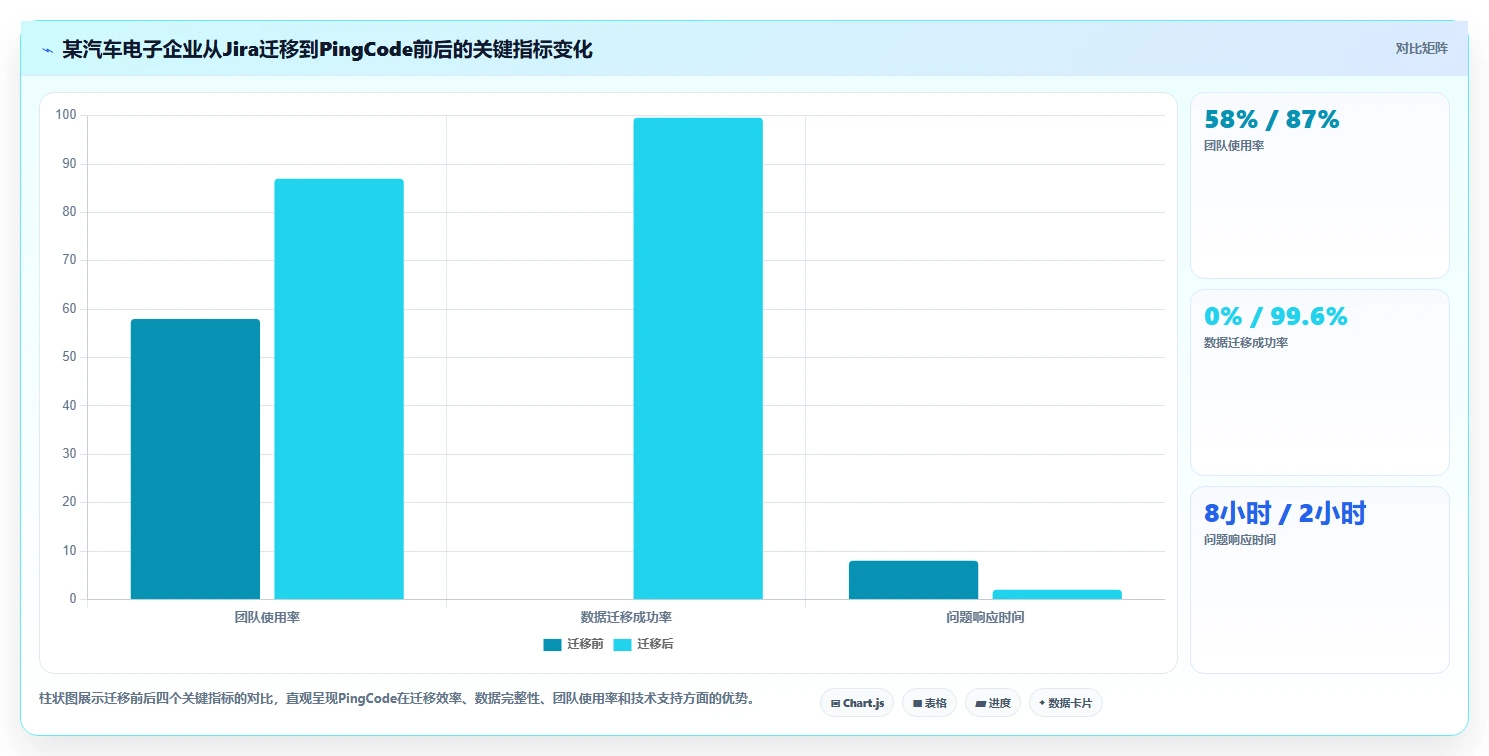Select the 进度 tag
This screenshot has height=756, width=1489.
pyautogui.click(x=992, y=703)
